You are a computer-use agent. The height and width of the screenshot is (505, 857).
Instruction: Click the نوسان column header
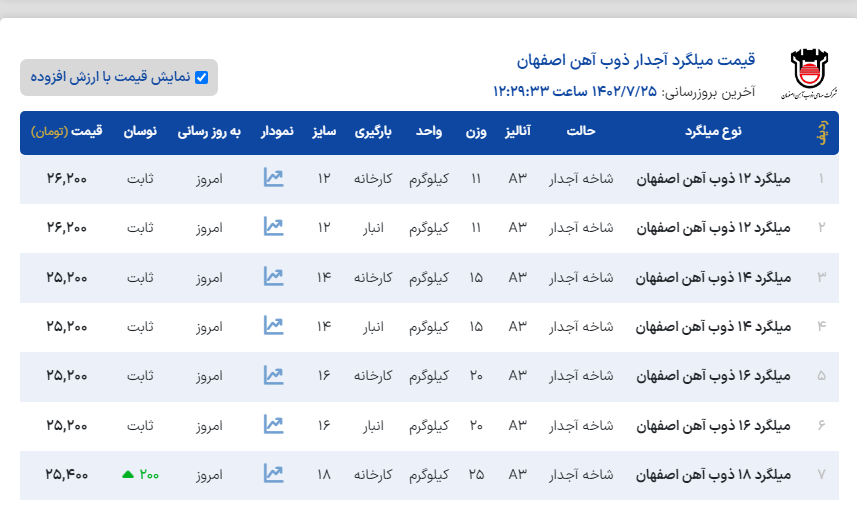[x=140, y=132]
